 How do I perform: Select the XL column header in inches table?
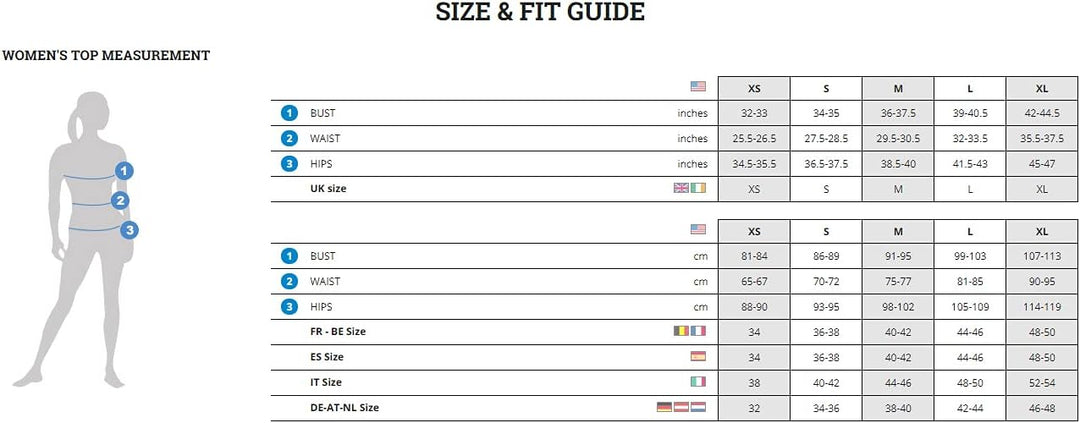click(x=1042, y=88)
